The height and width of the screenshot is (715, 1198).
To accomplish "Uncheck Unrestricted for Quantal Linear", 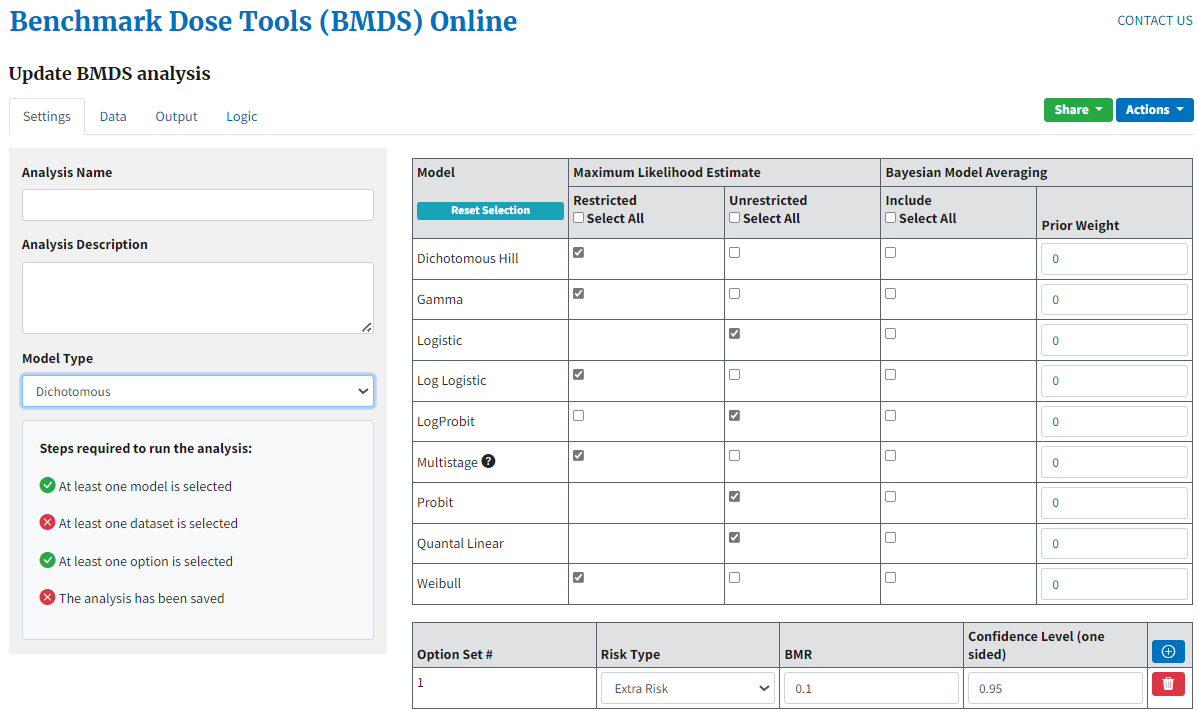I will (734, 538).
